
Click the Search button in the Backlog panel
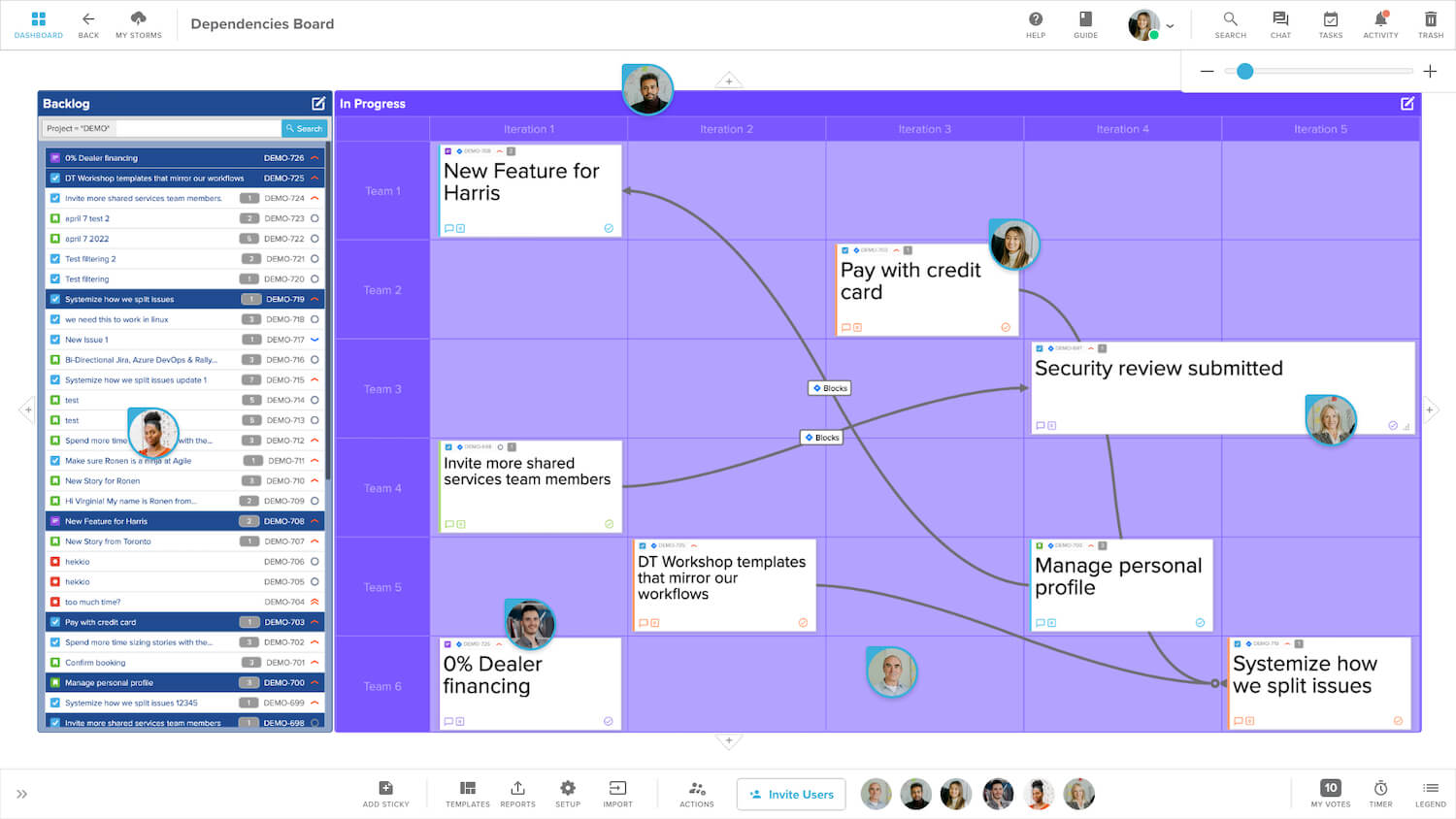point(305,128)
